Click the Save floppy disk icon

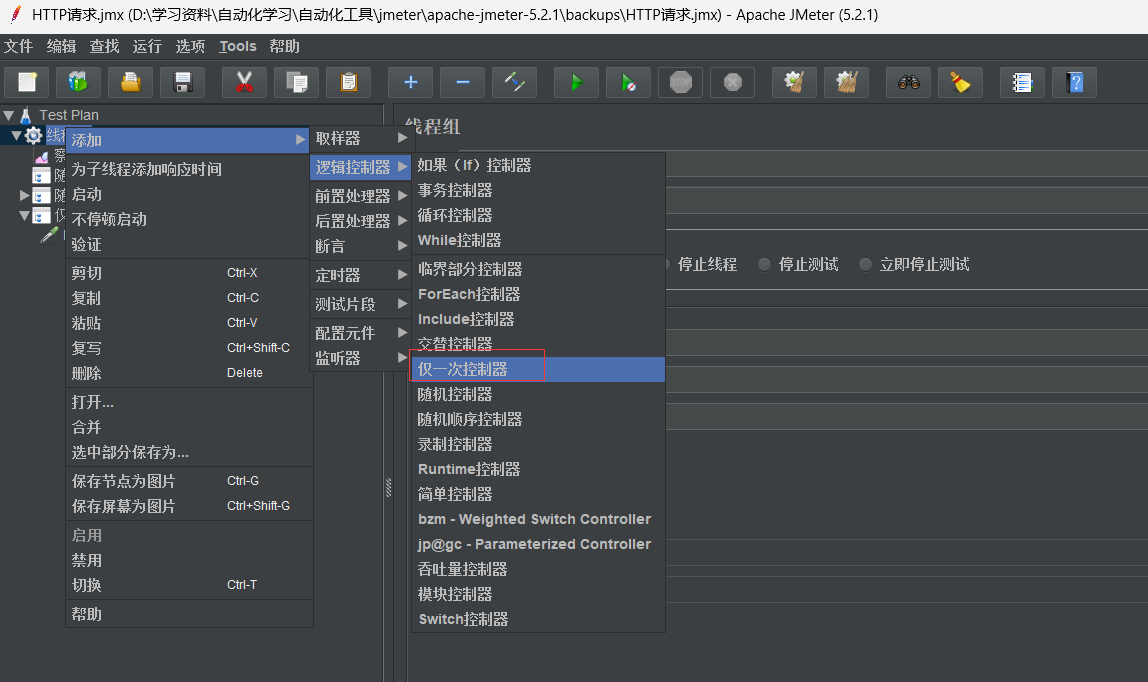(183, 82)
